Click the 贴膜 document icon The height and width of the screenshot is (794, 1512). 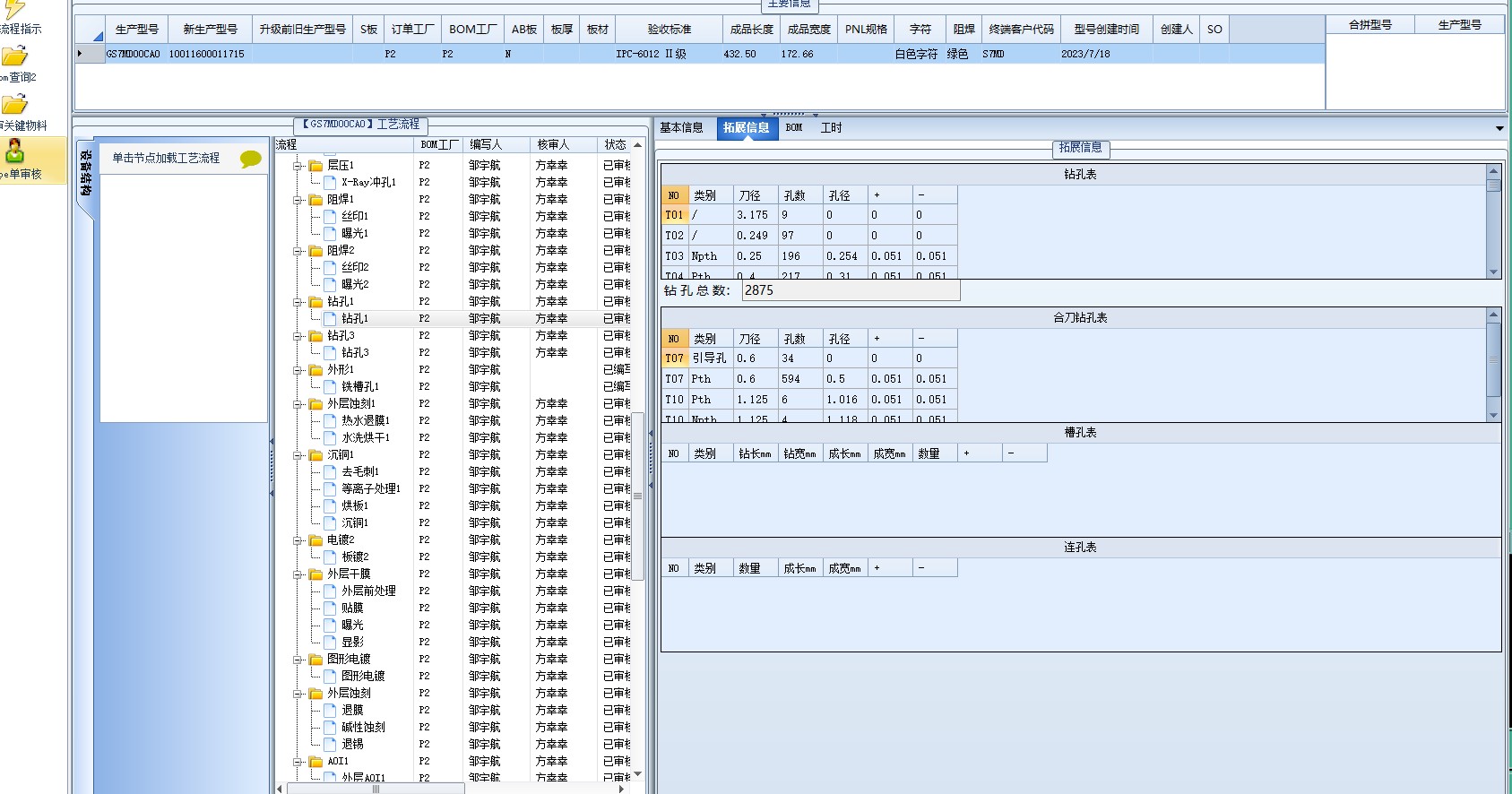coord(330,608)
